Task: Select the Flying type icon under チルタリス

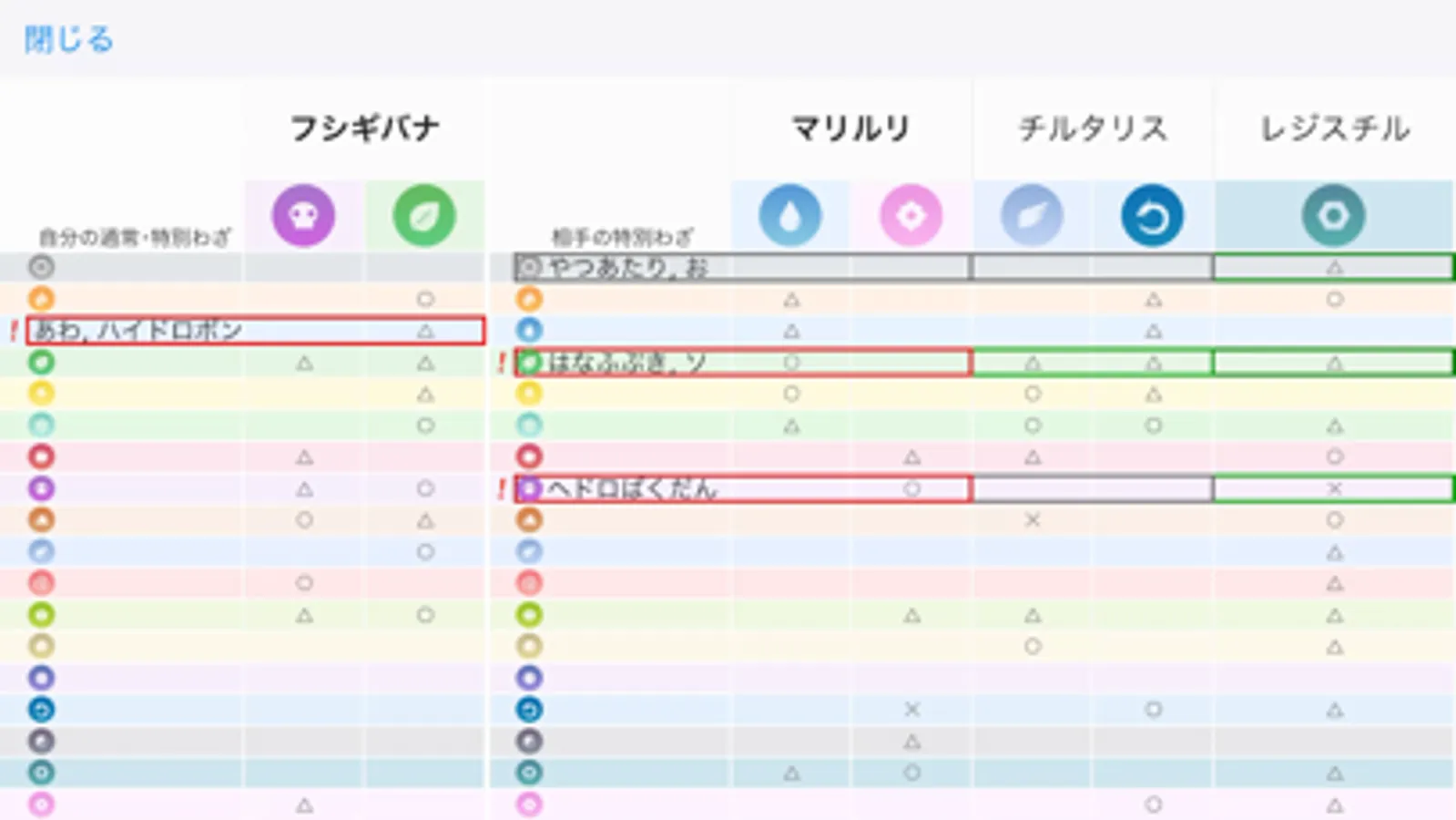Action: [x=1032, y=216]
